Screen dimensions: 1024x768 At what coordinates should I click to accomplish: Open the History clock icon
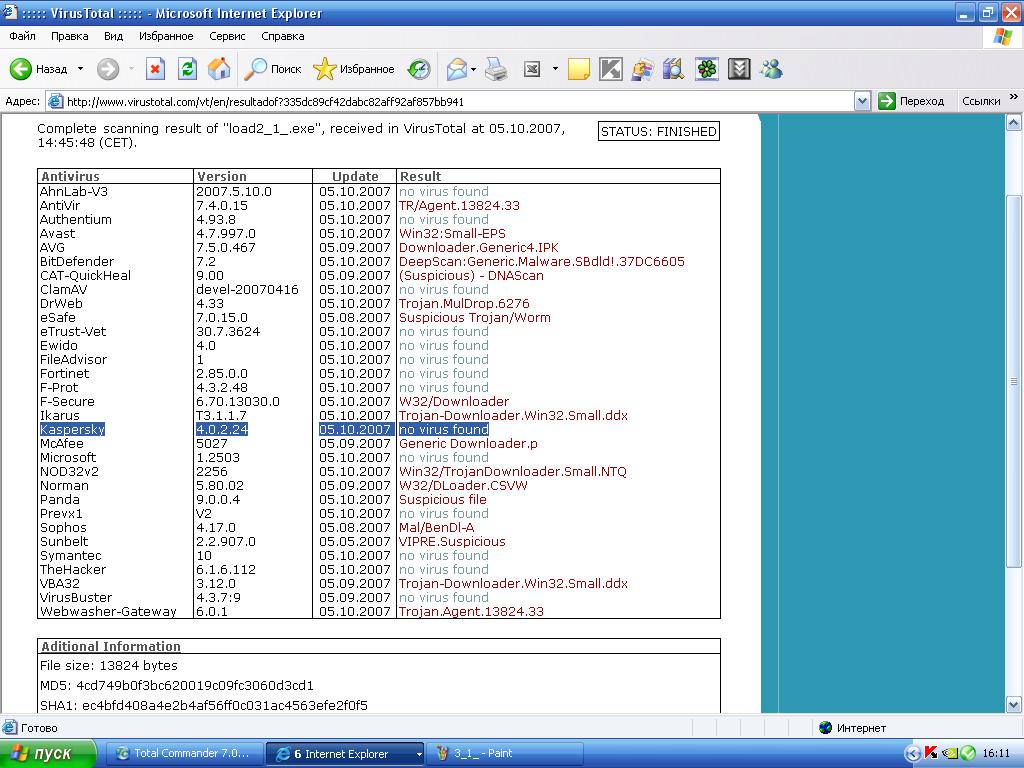(x=419, y=69)
